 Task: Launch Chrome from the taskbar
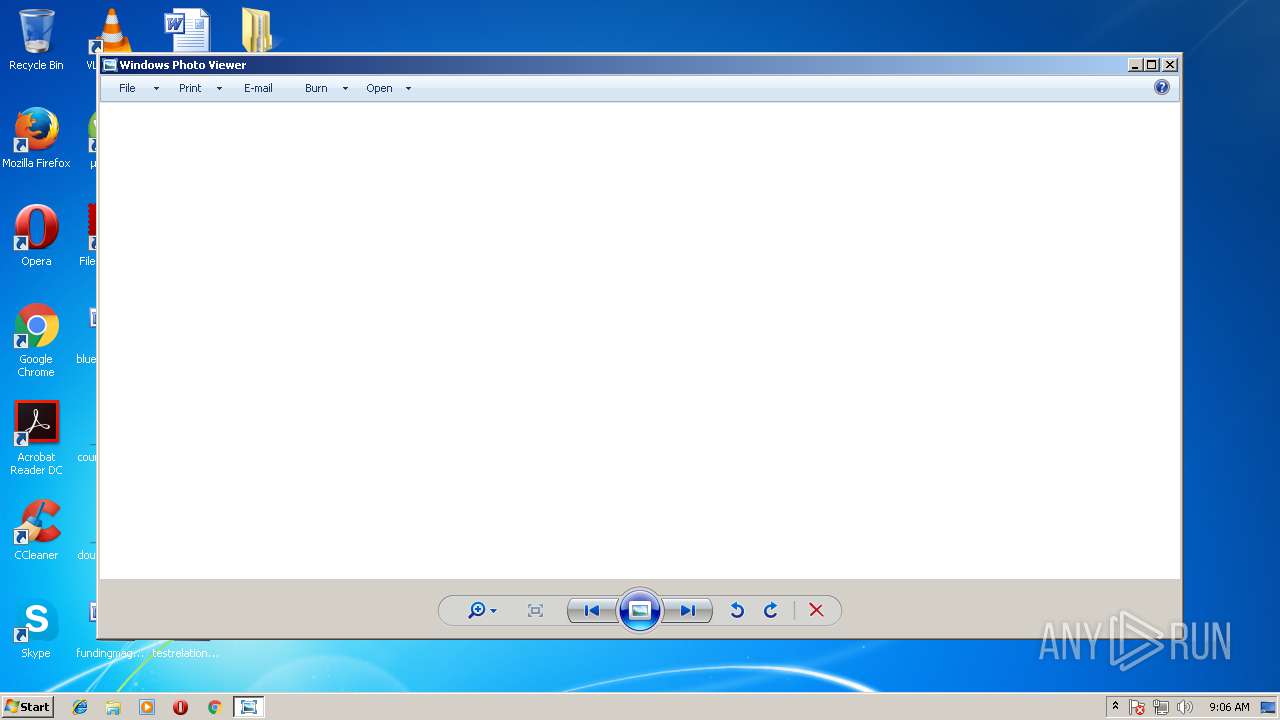[x=214, y=707]
